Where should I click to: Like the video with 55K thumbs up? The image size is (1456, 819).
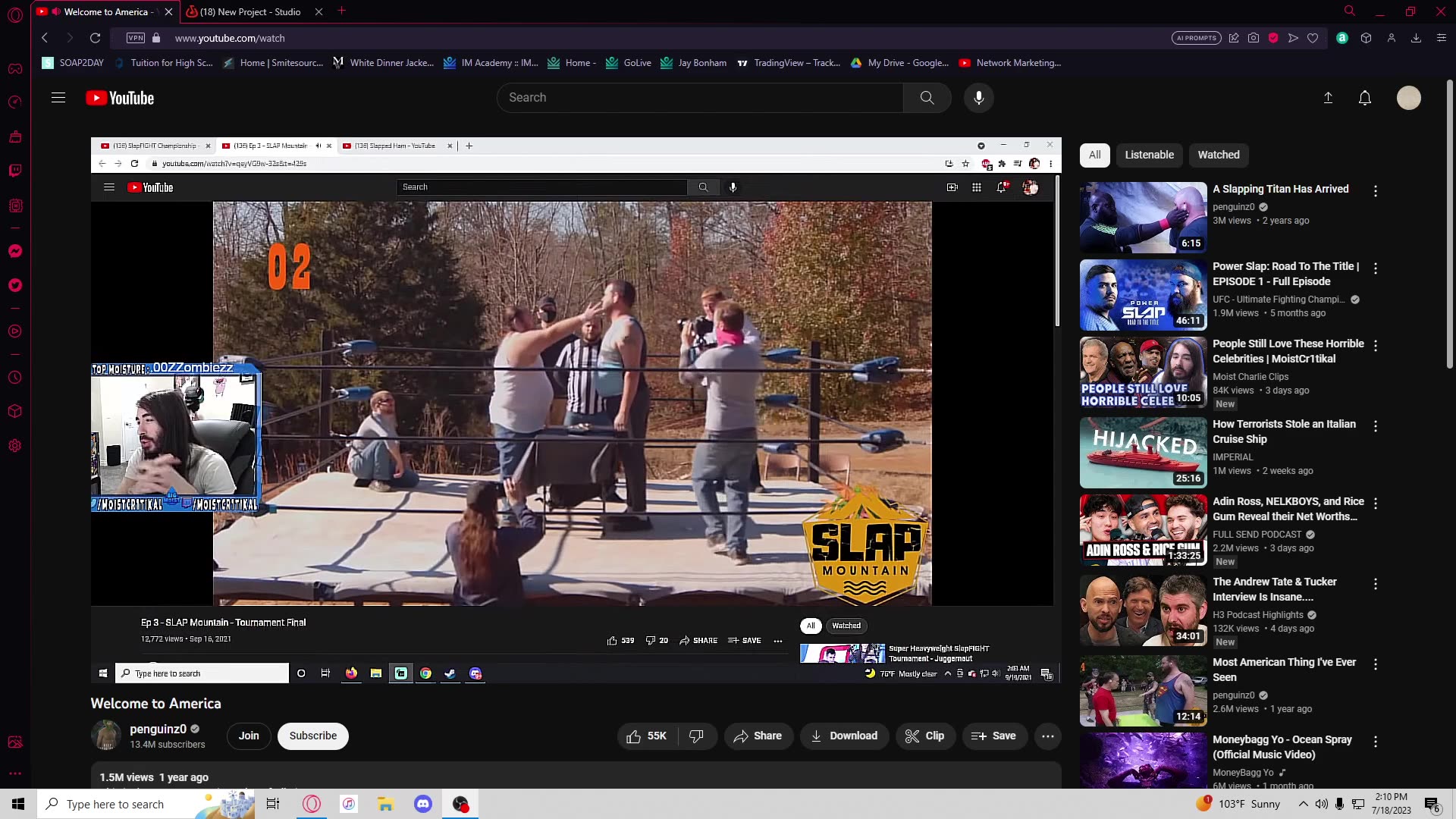646,736
